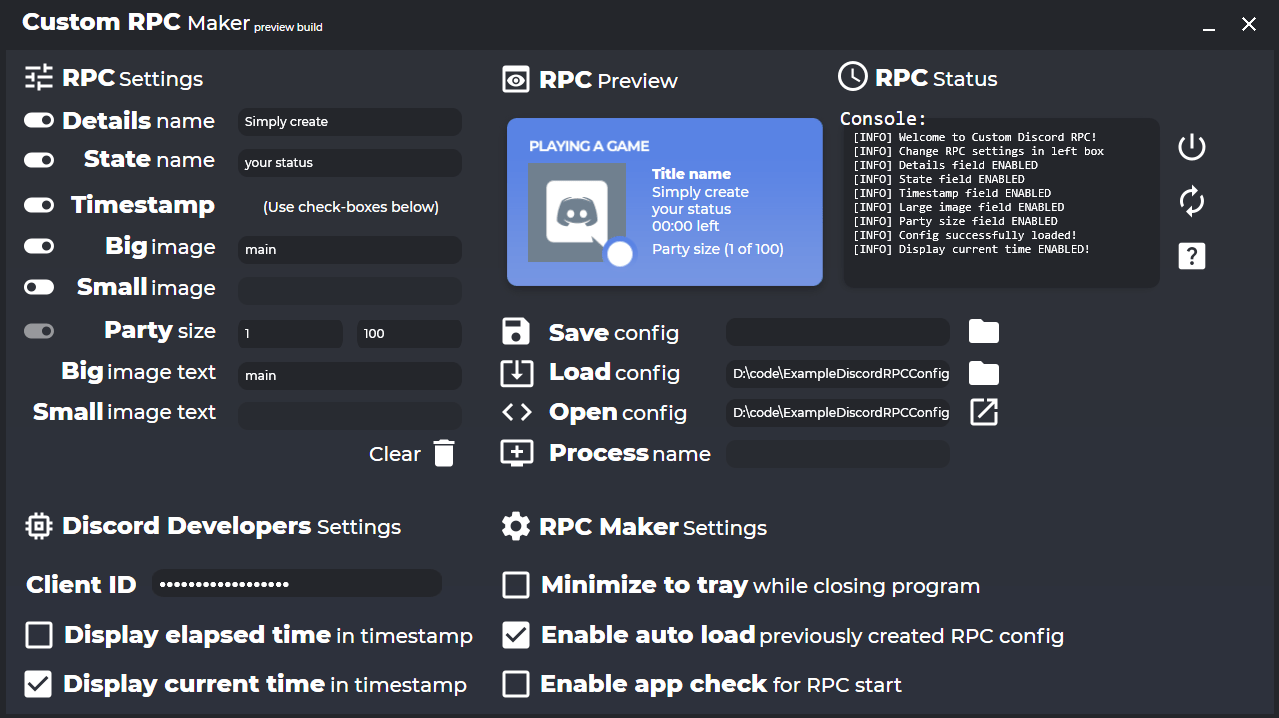Browse folder for Load config path
Viewport: 1279px width, 718px height.
tap(984, 373)
